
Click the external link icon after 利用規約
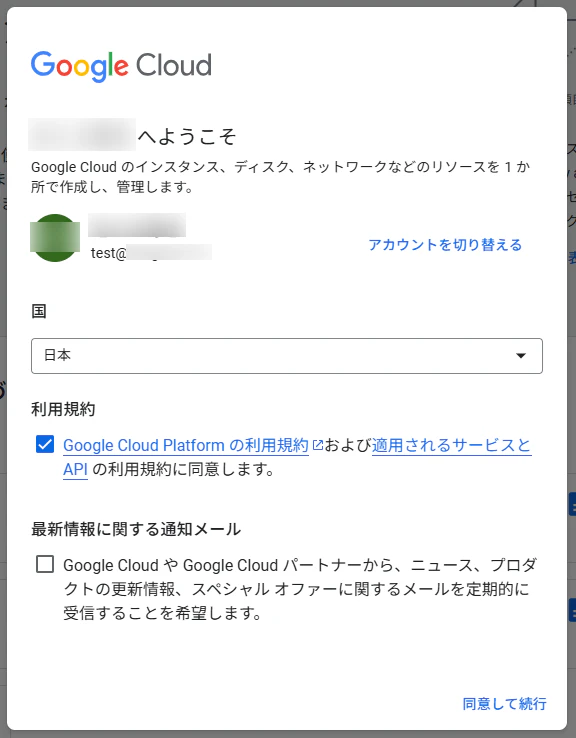coord(318,445)
